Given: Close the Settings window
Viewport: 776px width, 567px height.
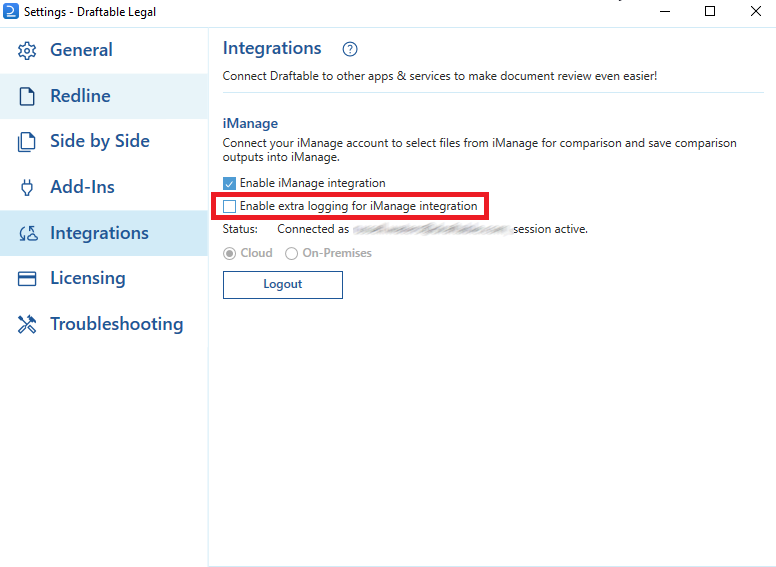Looking at the screenshot, I should tap(755, 11).
